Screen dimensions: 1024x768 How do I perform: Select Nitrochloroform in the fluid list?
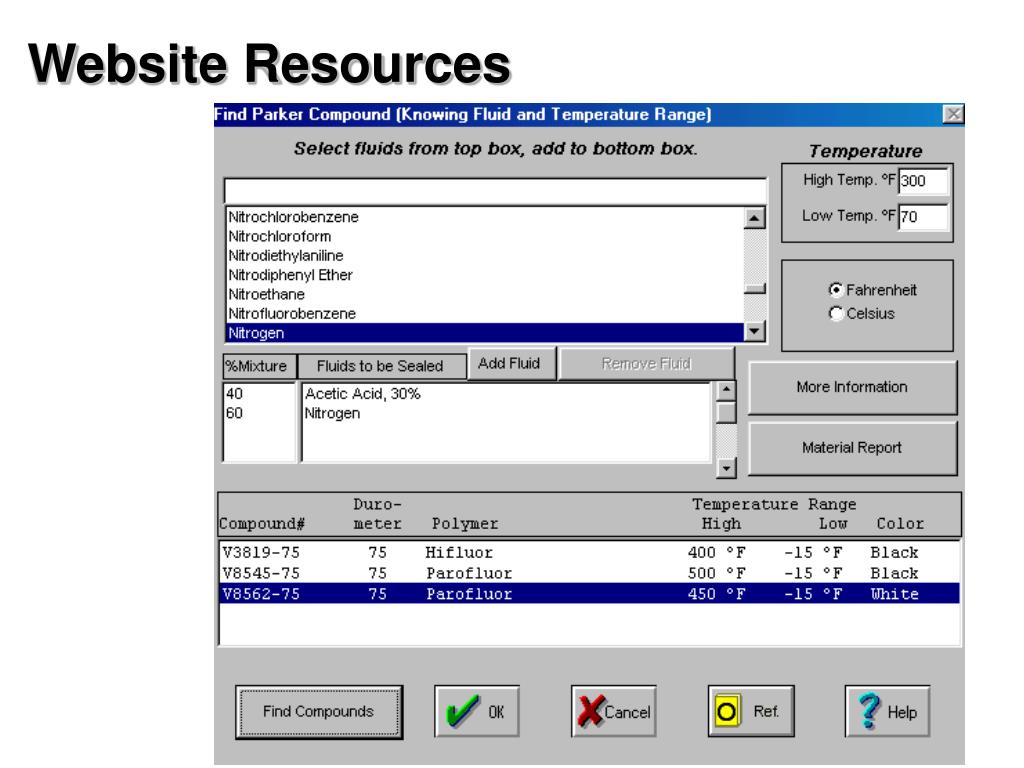[x=485, y=236]
